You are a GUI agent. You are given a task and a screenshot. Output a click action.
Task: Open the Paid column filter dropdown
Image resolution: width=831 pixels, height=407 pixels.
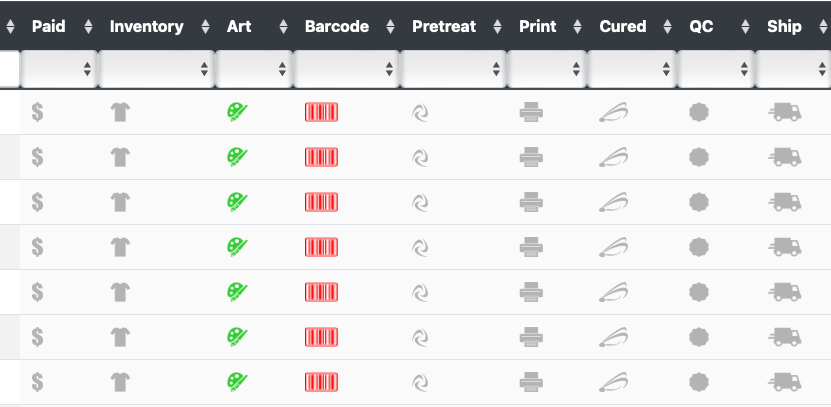(59, 69)
